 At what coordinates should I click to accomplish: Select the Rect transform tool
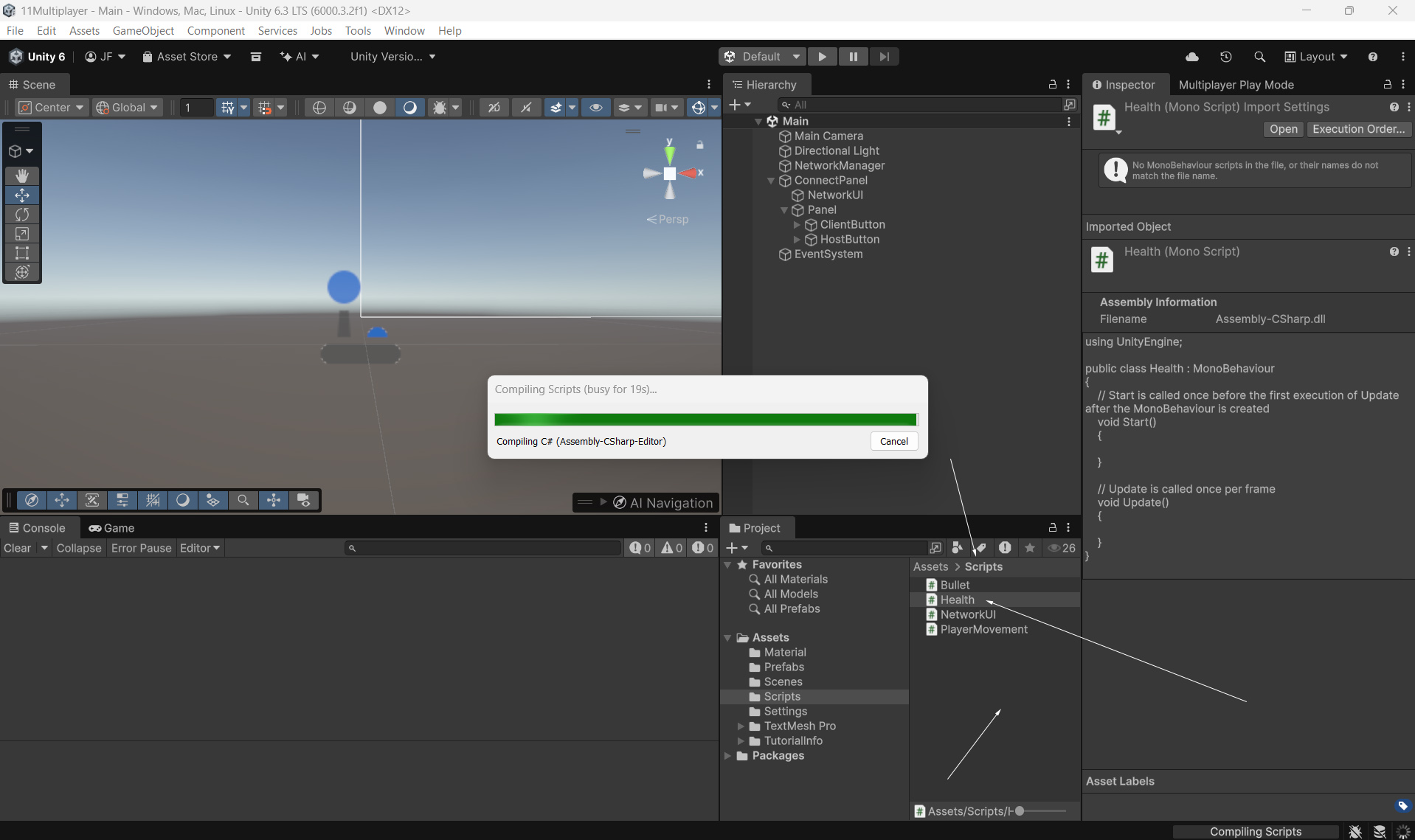tap(22, 253)
